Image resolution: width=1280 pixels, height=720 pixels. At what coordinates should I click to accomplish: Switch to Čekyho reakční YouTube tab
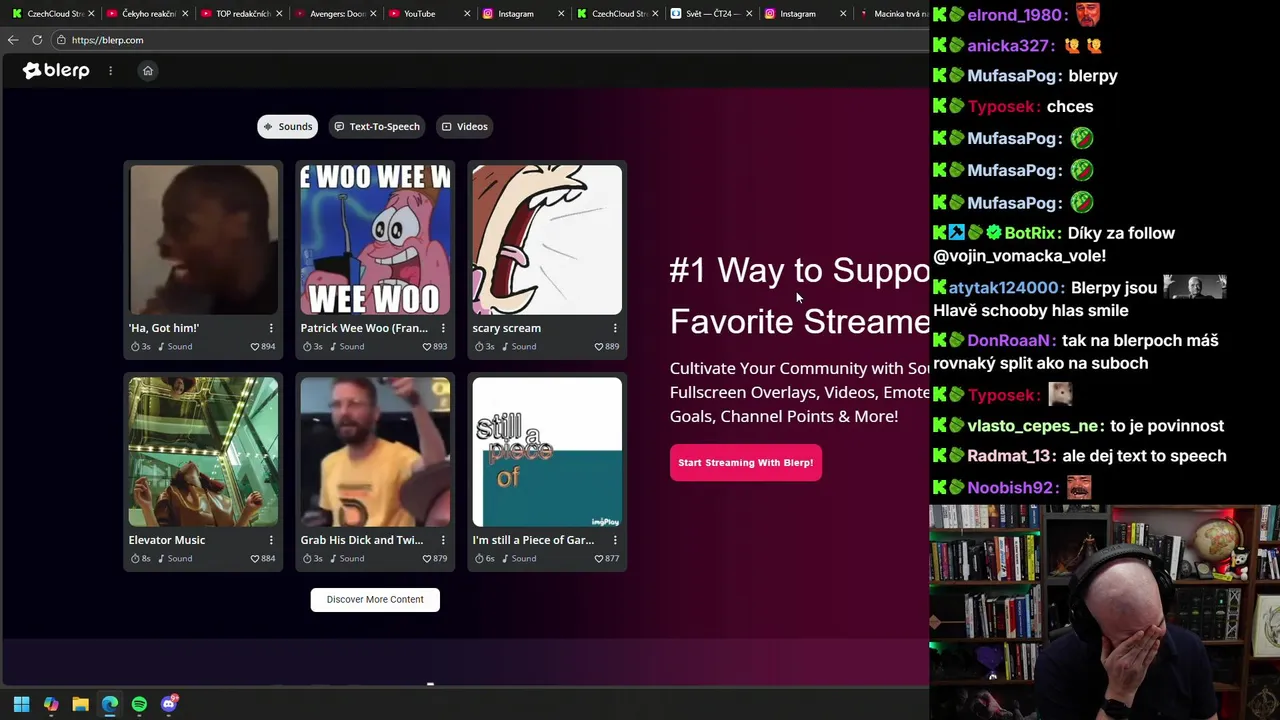point(142,14)
